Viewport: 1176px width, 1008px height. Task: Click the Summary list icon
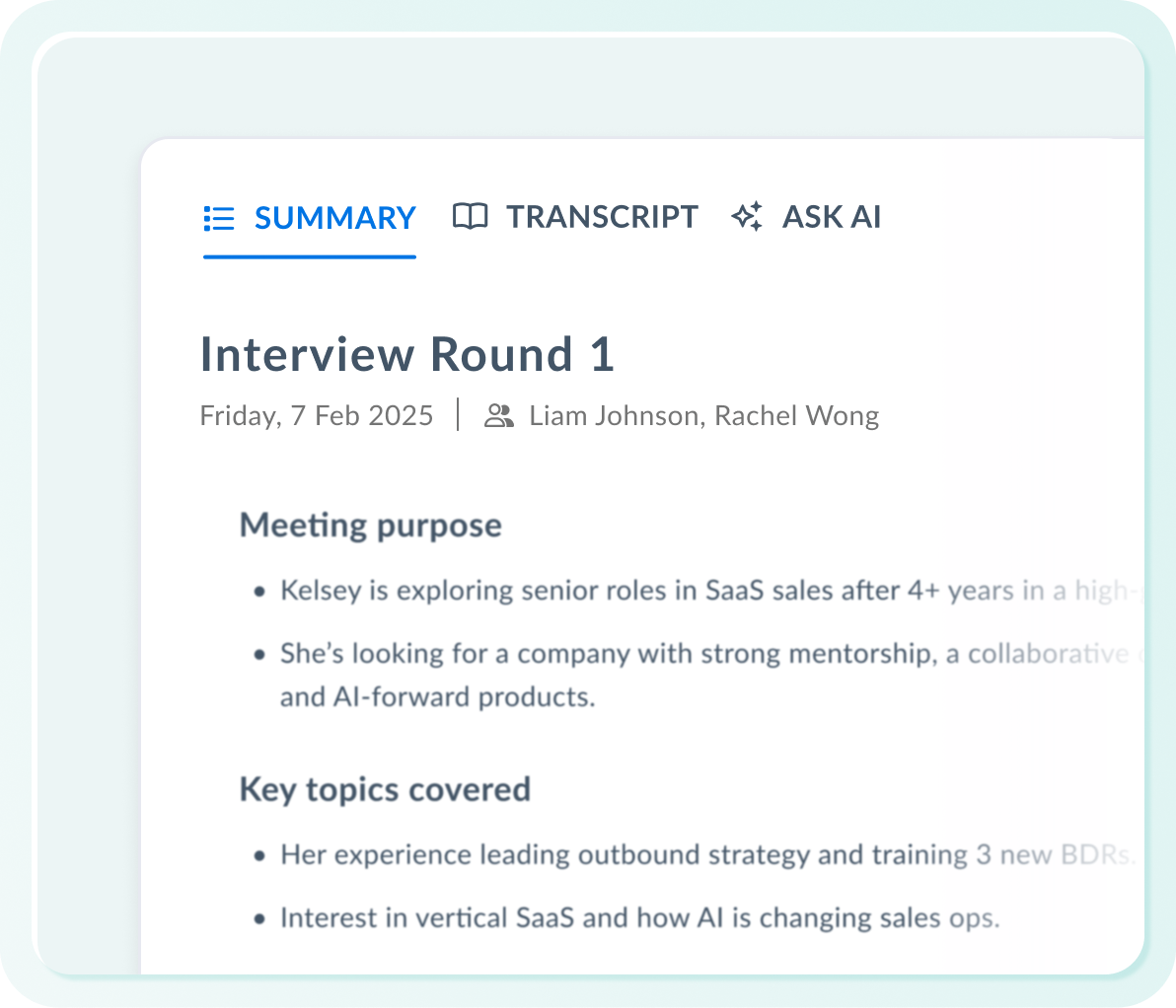point(219,218)
